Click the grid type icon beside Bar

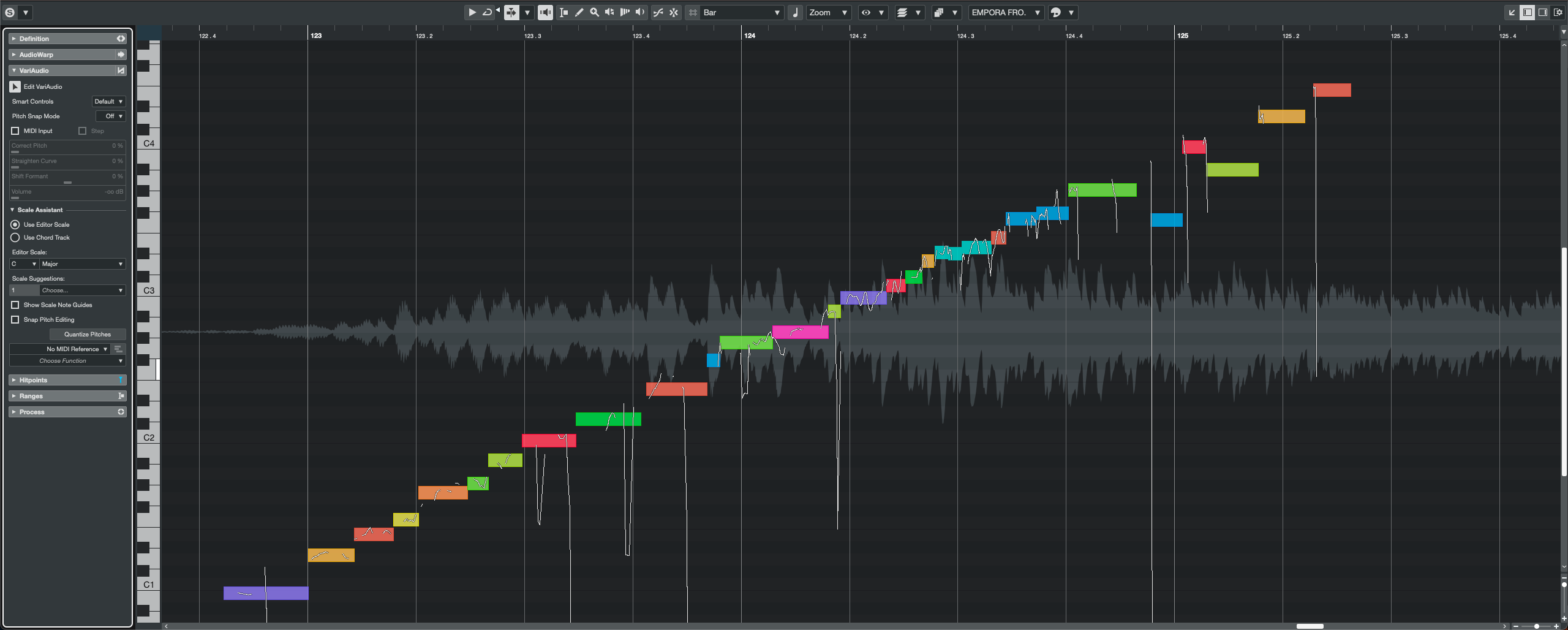click(x=693, y=12)
